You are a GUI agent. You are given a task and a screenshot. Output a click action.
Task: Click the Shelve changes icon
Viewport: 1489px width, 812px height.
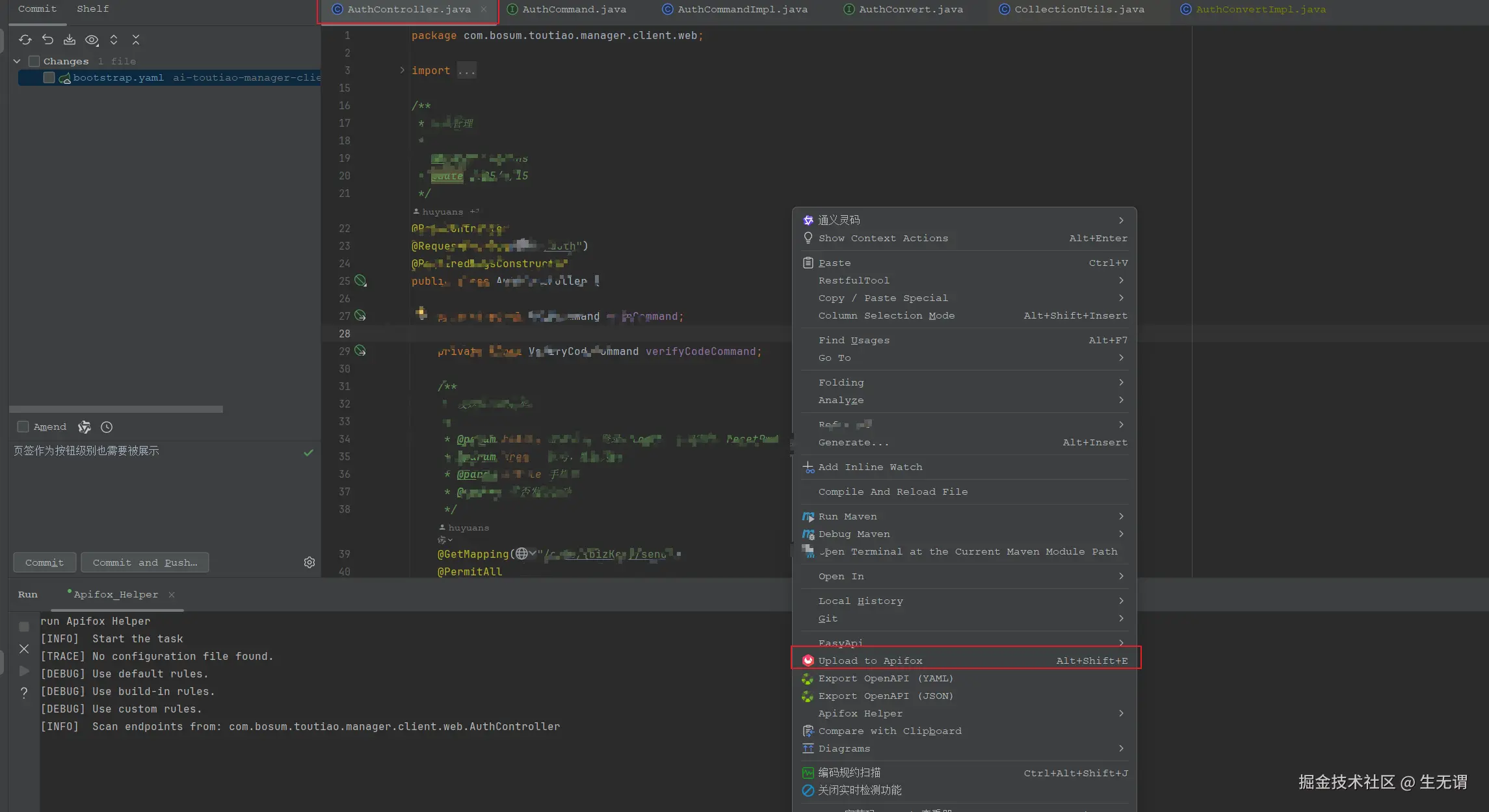70,40
